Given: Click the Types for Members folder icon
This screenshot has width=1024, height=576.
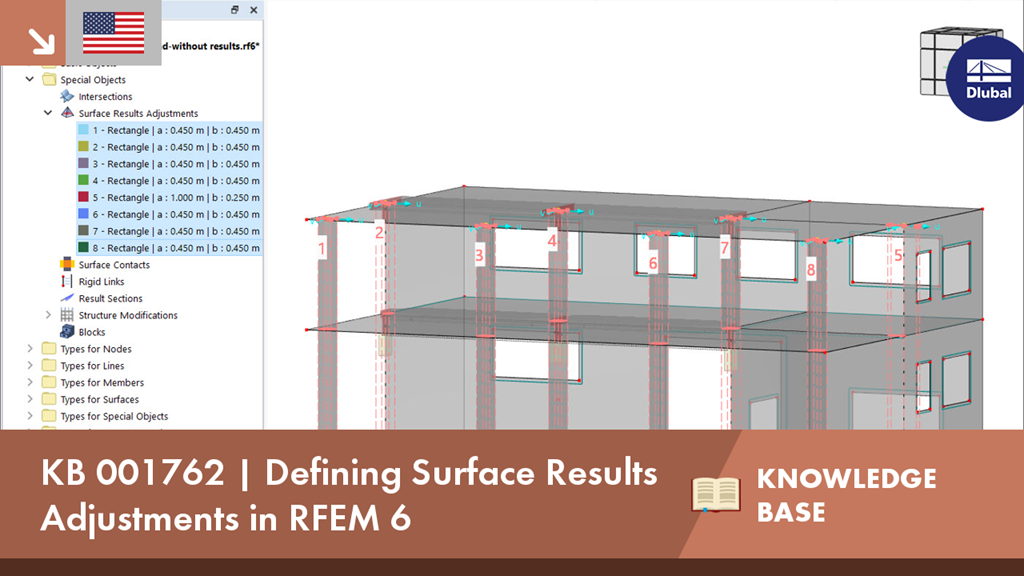Looking at the screenshot, I should pos(49,382).
